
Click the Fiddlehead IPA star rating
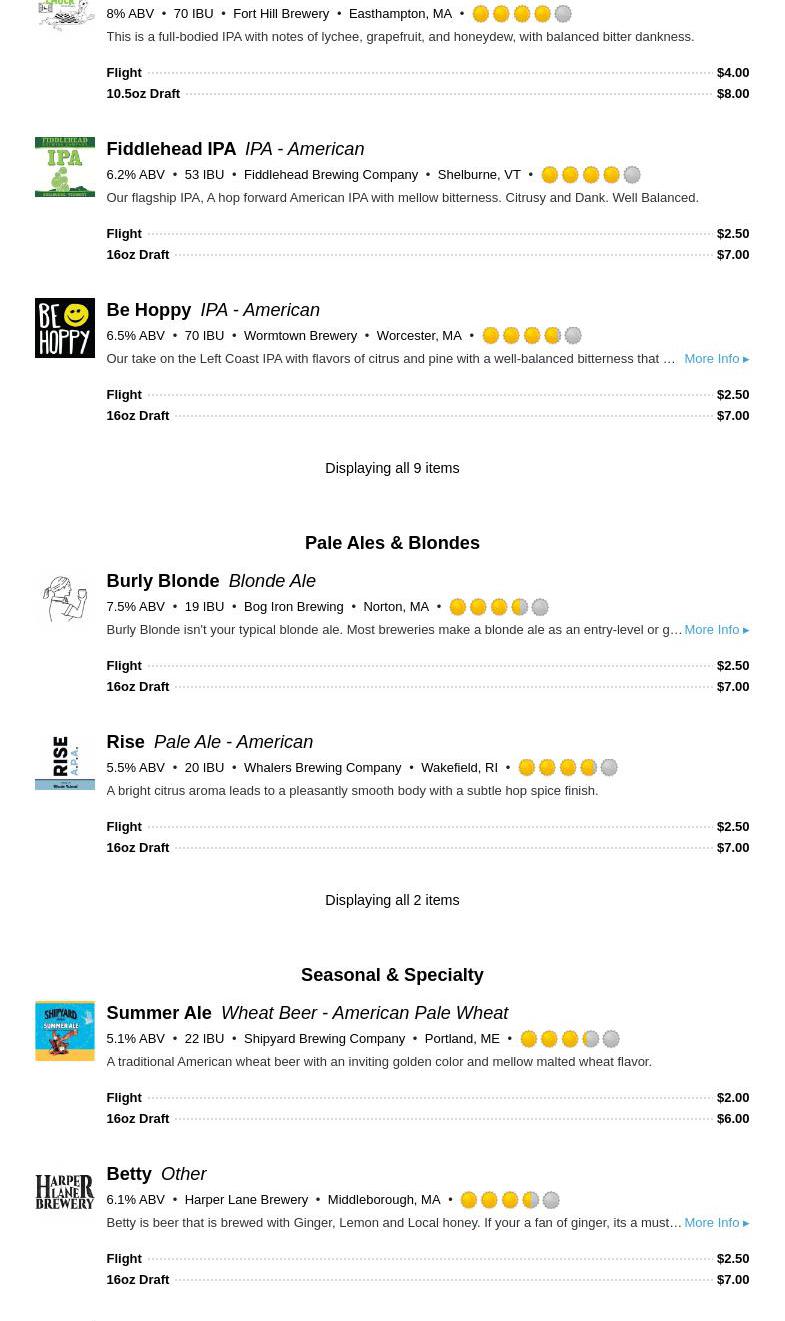click(590, 175)
